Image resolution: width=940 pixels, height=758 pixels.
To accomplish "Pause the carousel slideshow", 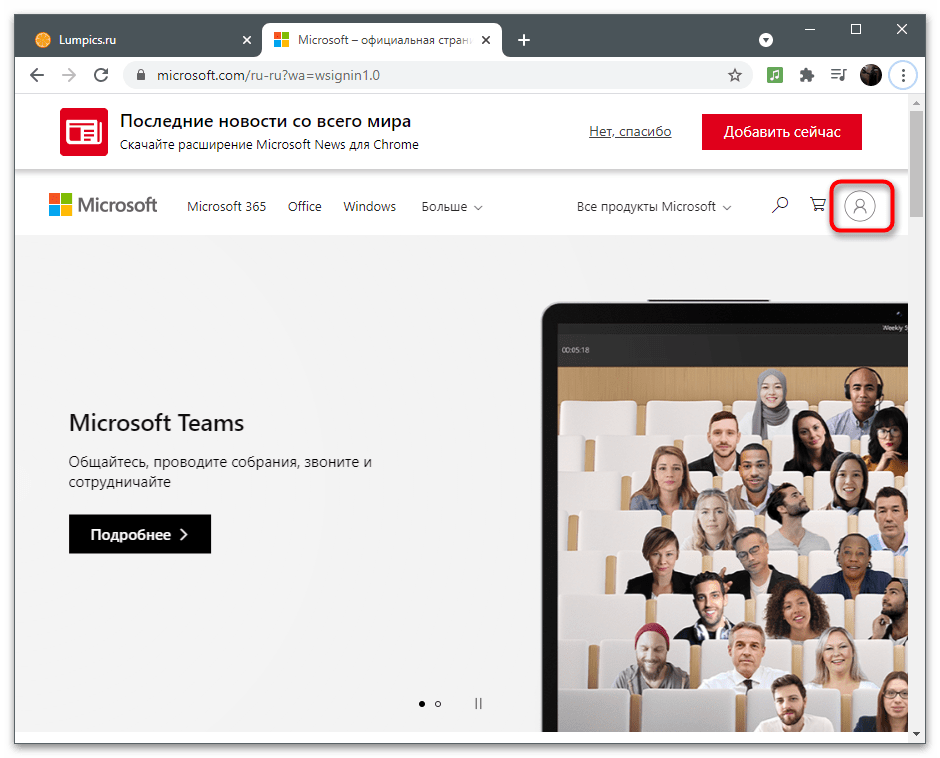I will pos(478,703).
